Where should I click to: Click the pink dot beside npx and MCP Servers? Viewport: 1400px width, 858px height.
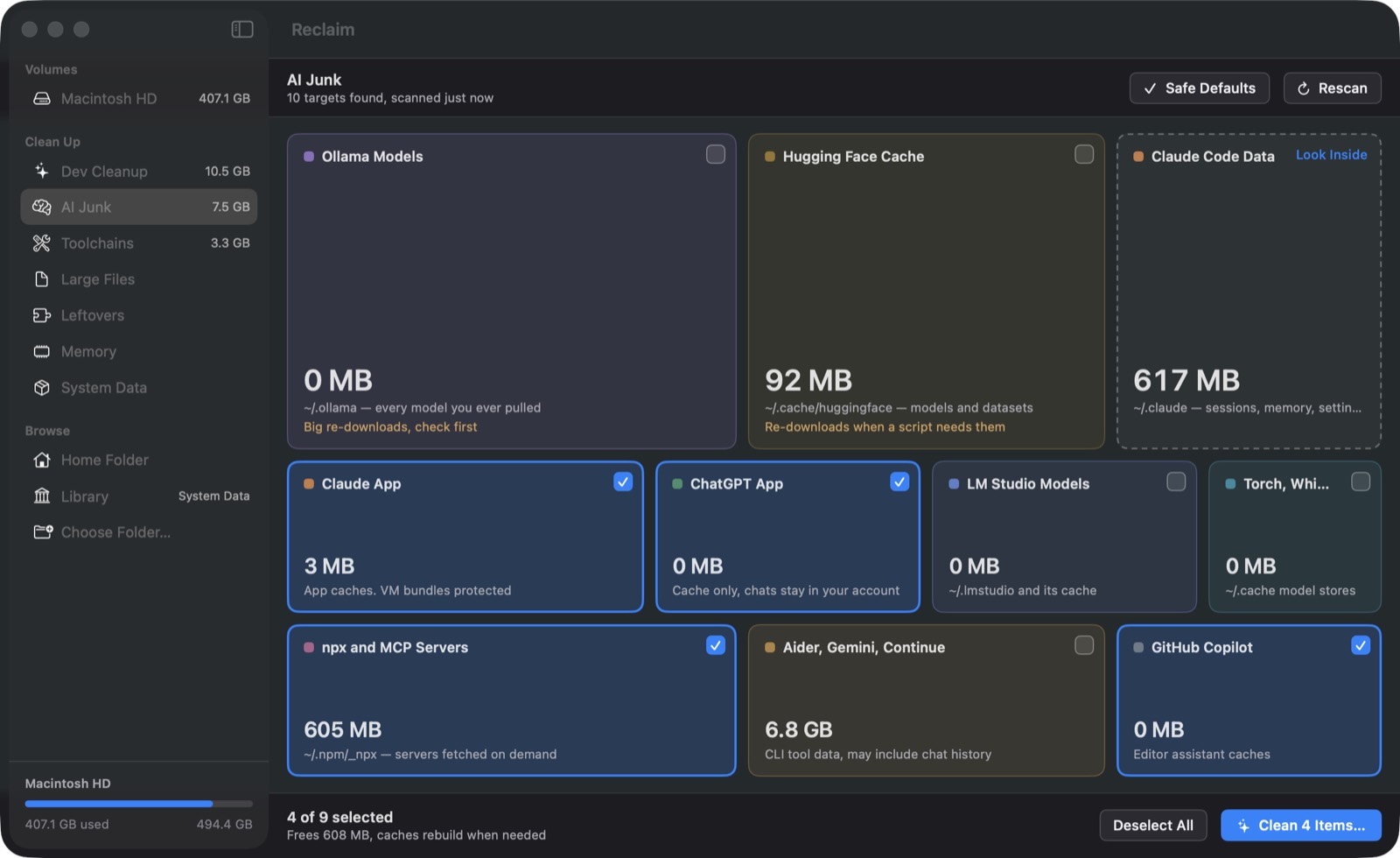coord(309,648)
